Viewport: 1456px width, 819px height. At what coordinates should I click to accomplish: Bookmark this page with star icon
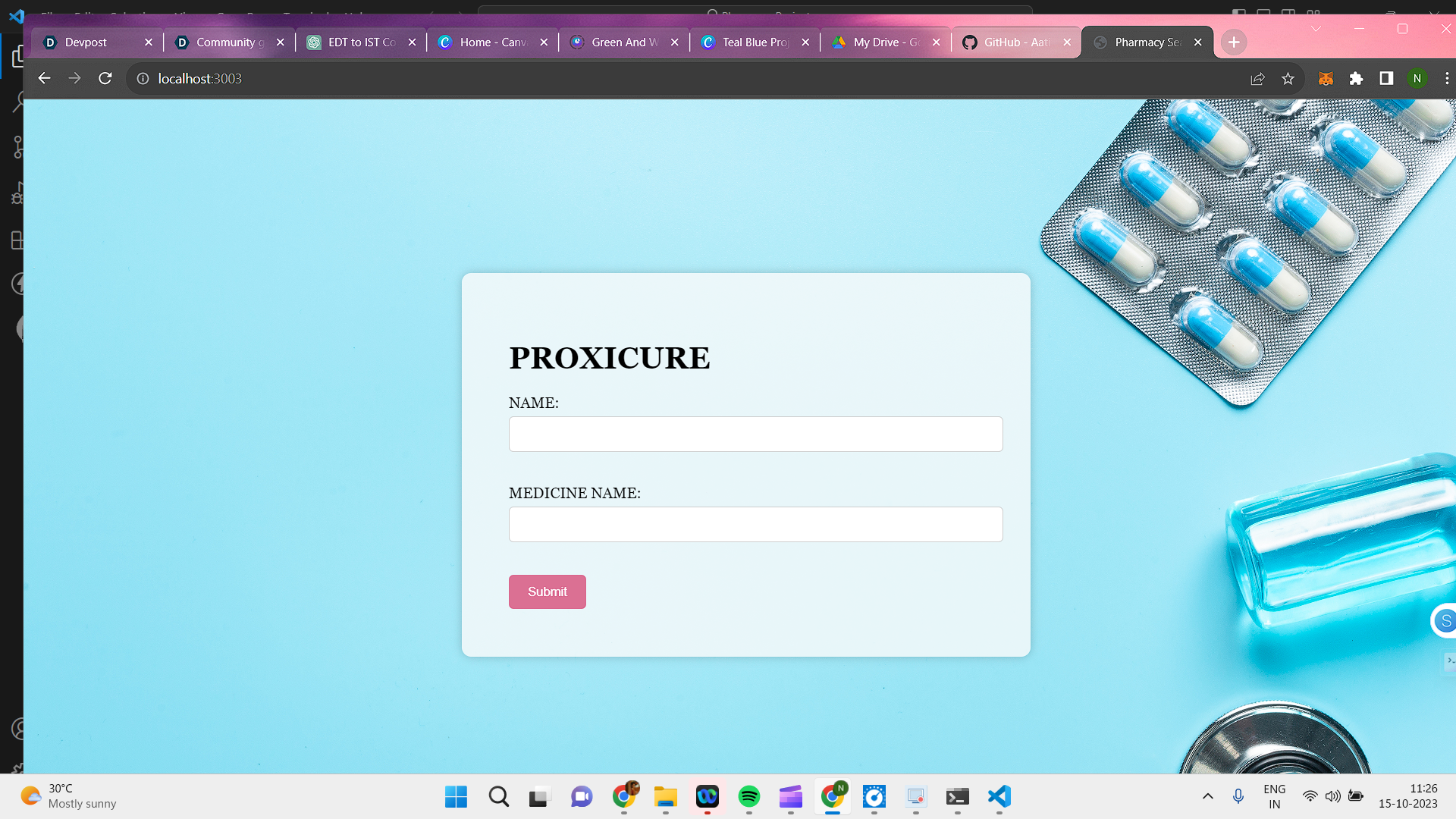click(1288, 78)
